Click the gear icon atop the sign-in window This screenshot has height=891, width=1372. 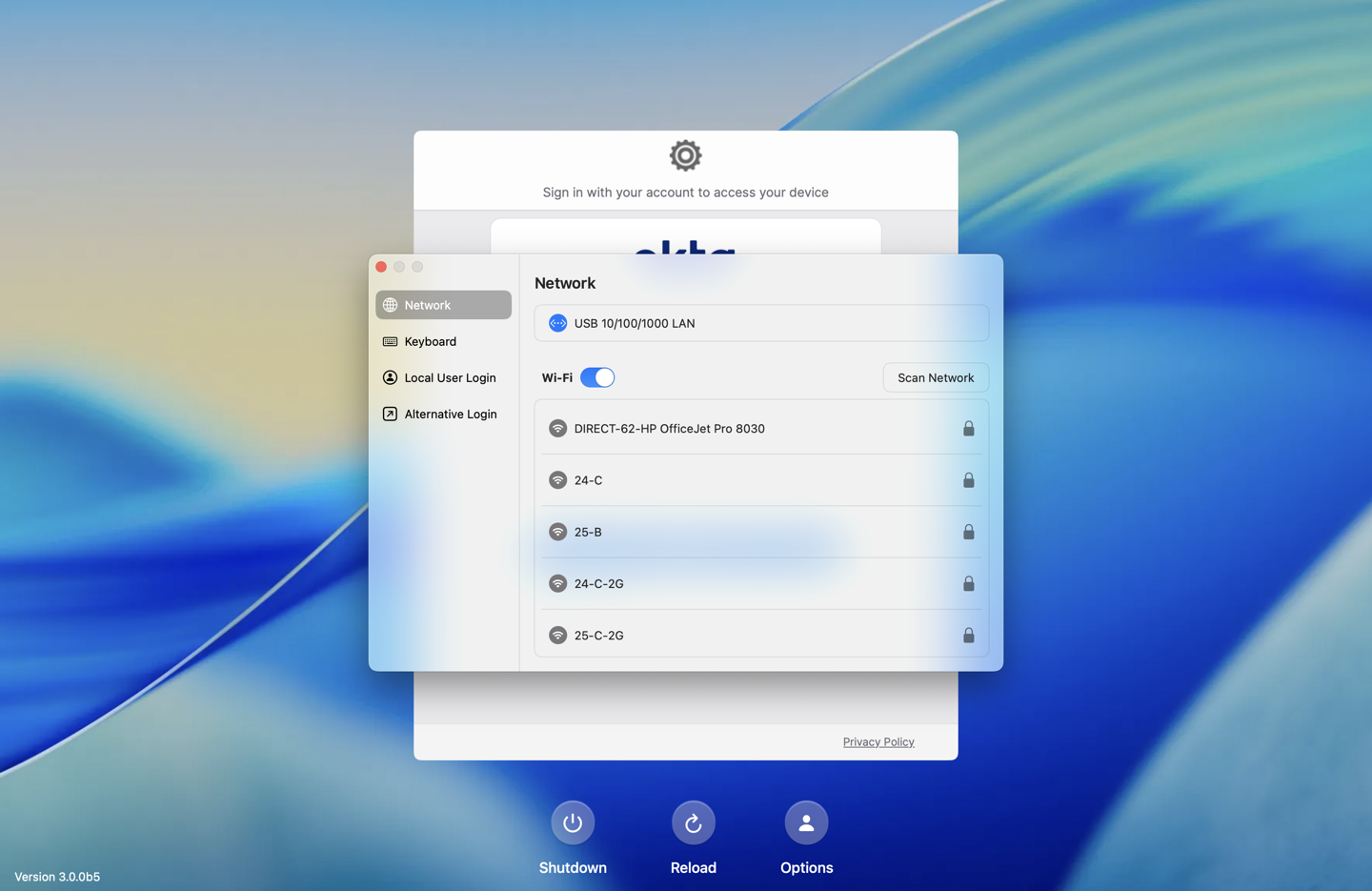coord(685,155)
